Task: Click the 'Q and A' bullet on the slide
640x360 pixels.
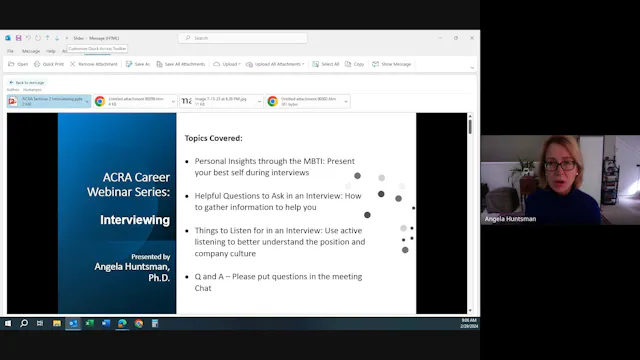Action: (278, 282)
